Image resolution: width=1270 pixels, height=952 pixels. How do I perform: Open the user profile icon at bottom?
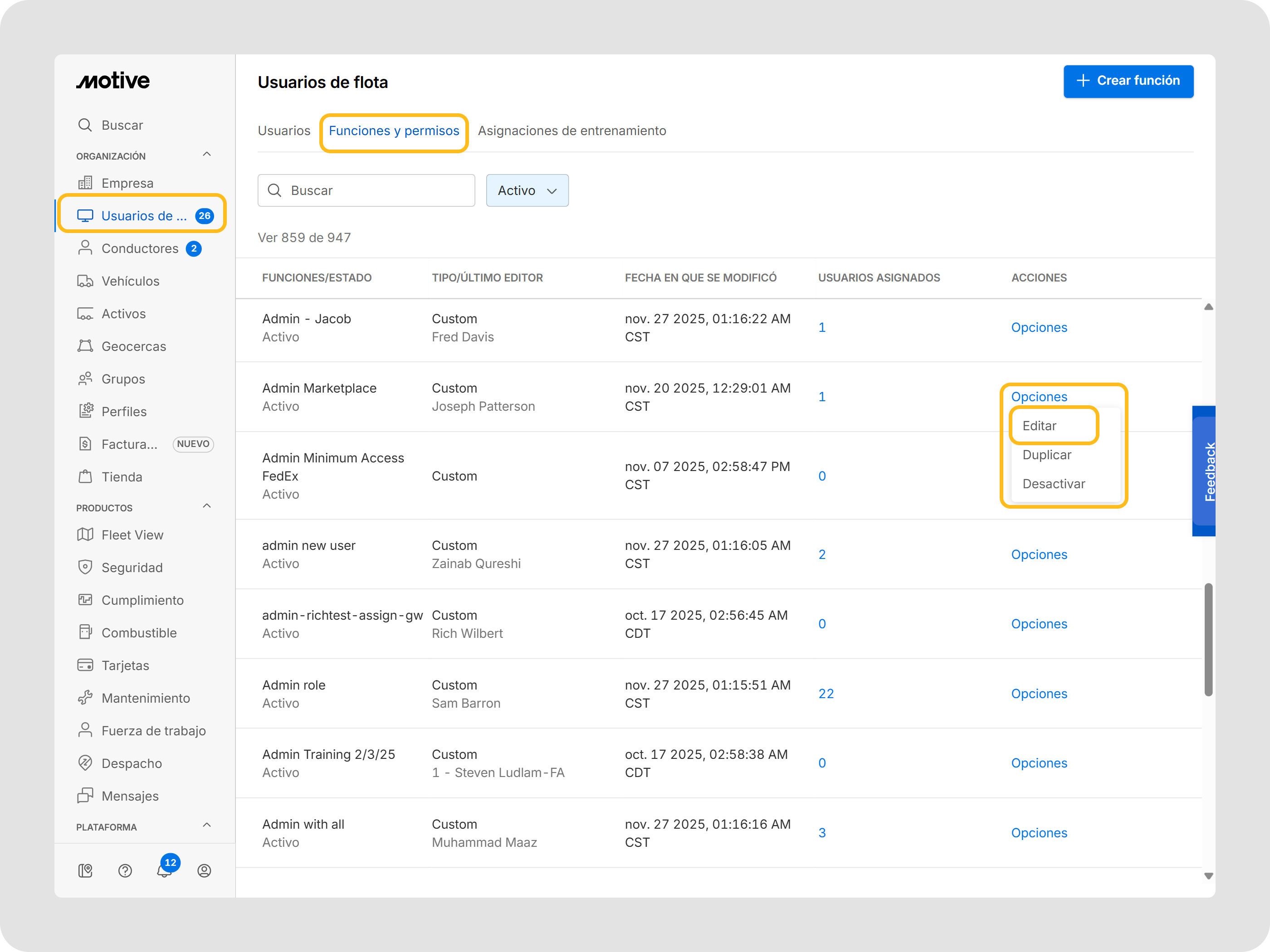(204, 870)
